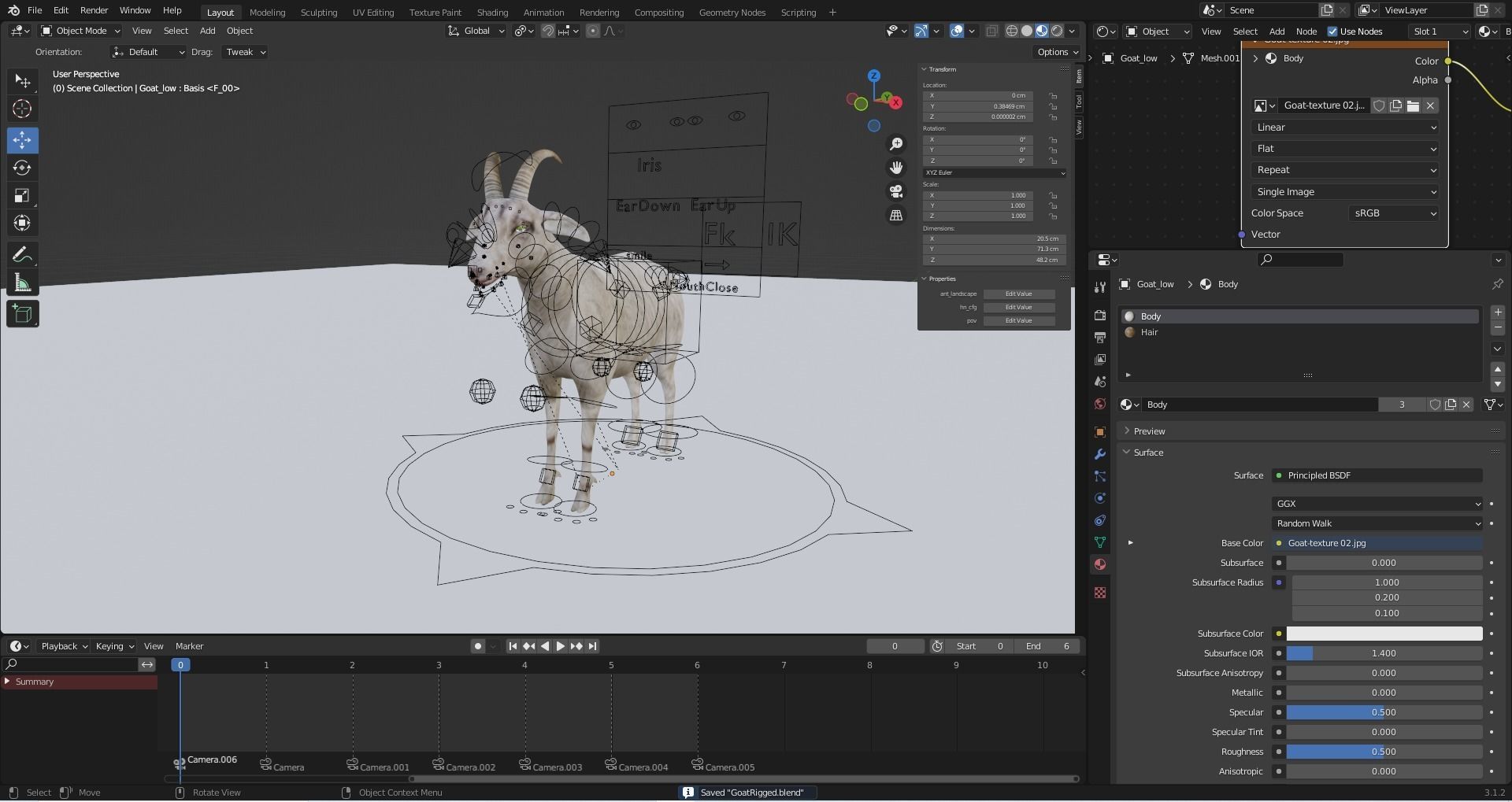Screen dimensions: 1512x802
Task: Toggle fake user shield for Body material
Action: [x=1435, y=405]
